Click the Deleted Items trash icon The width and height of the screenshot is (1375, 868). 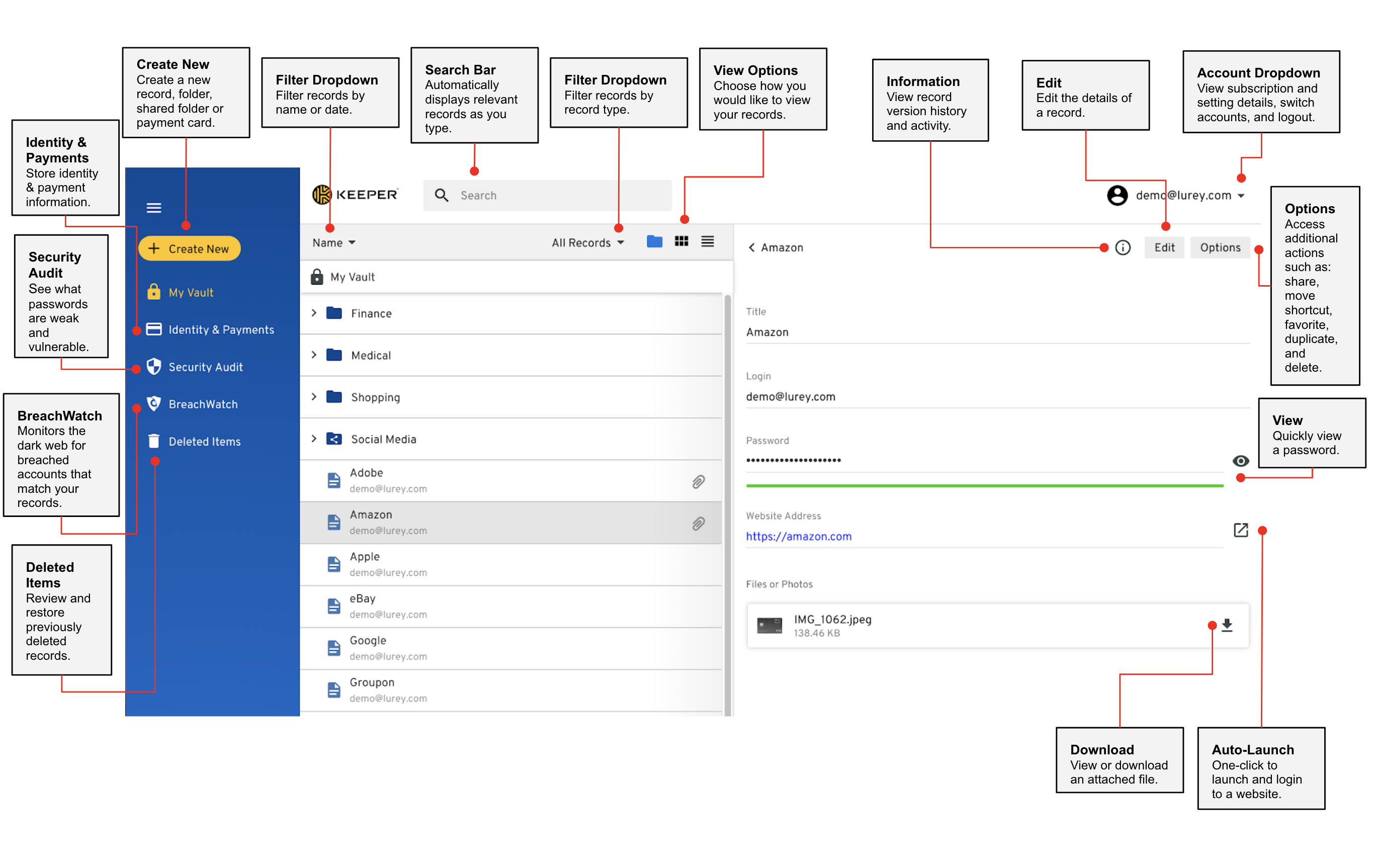point(153,441)
